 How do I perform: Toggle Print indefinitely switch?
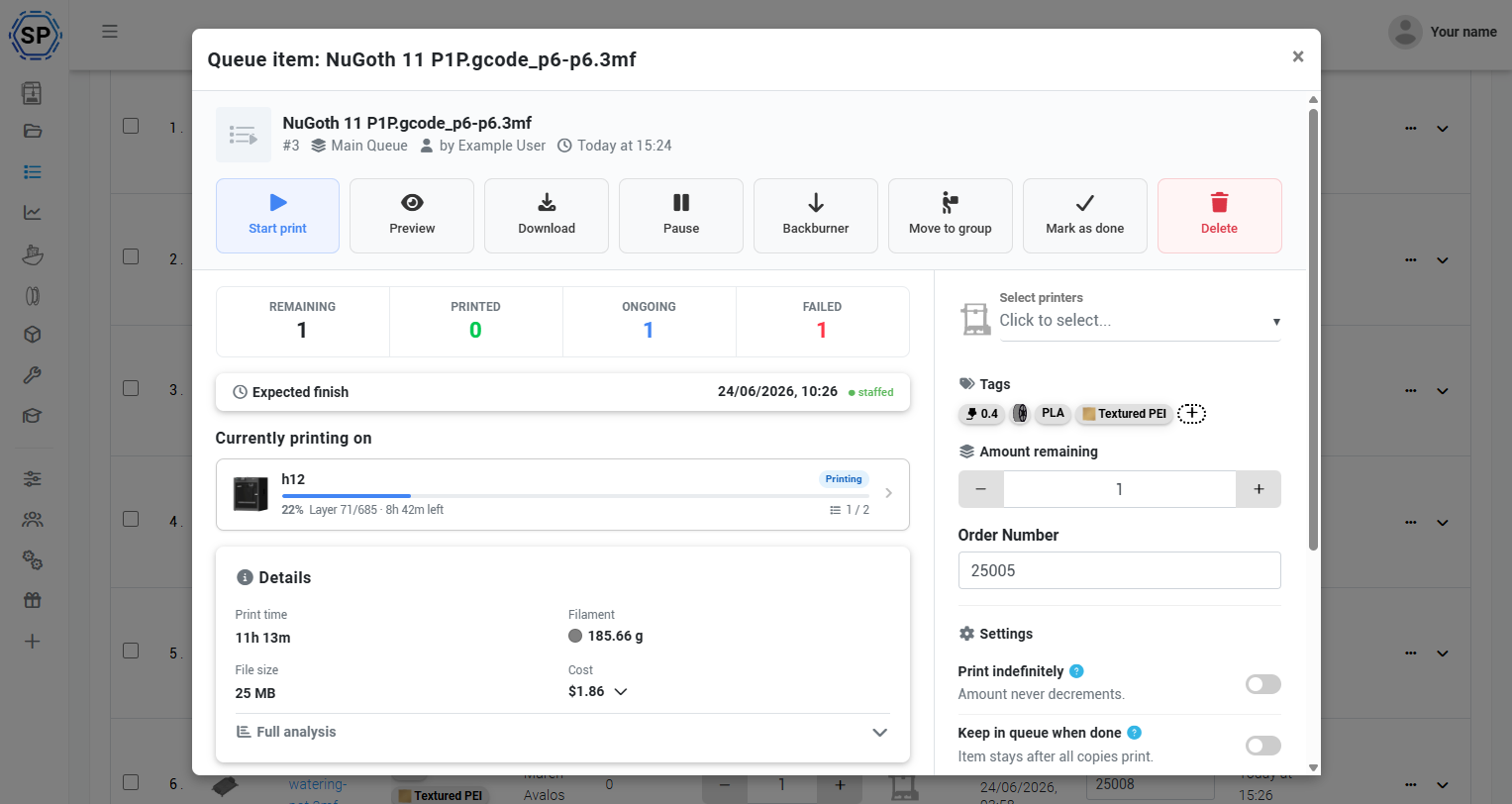pos(1262,684)
